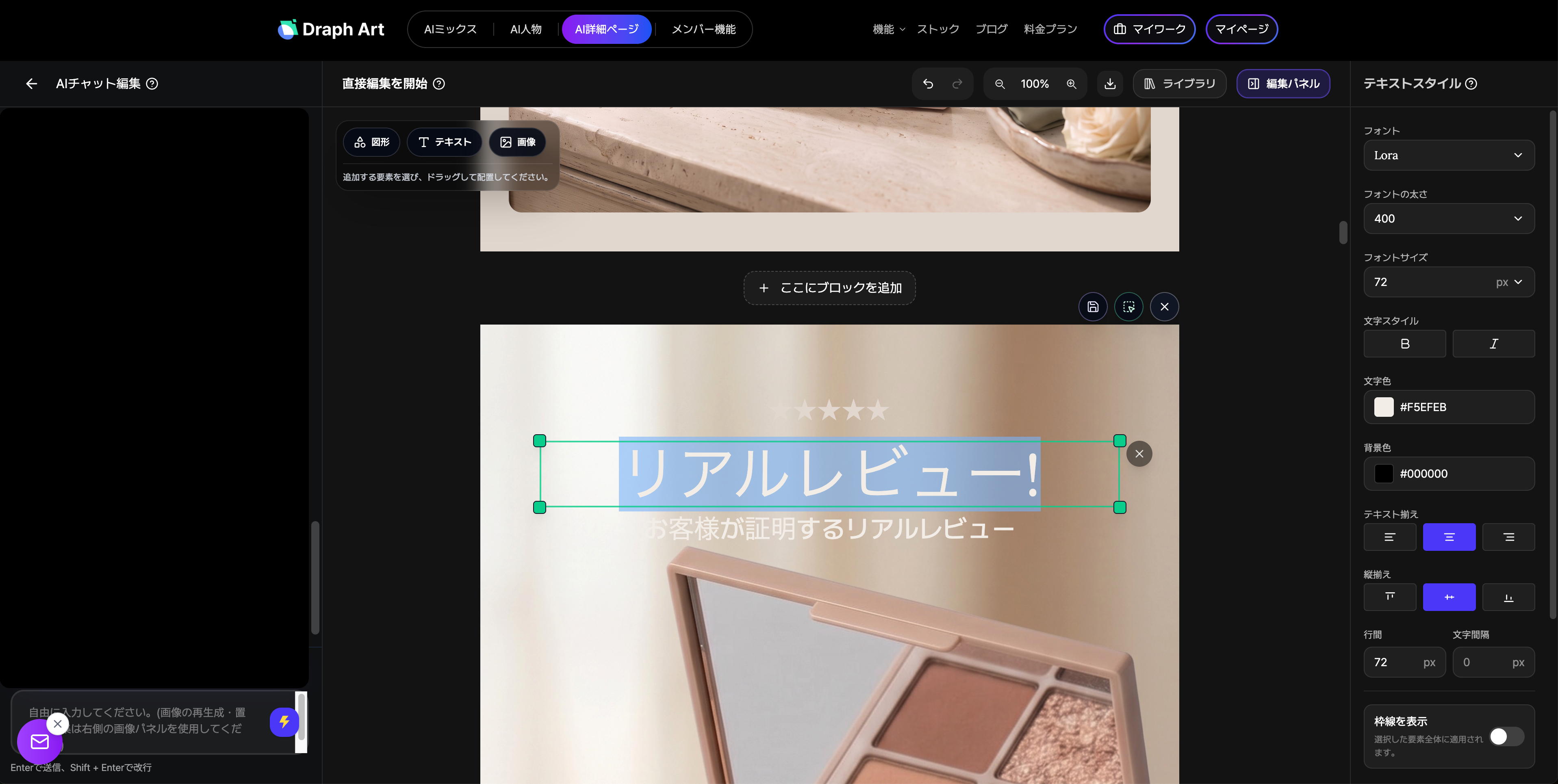Switch to AI人物 tab
This screenshot has width=1558, height=784.
[x=525, y=29]
